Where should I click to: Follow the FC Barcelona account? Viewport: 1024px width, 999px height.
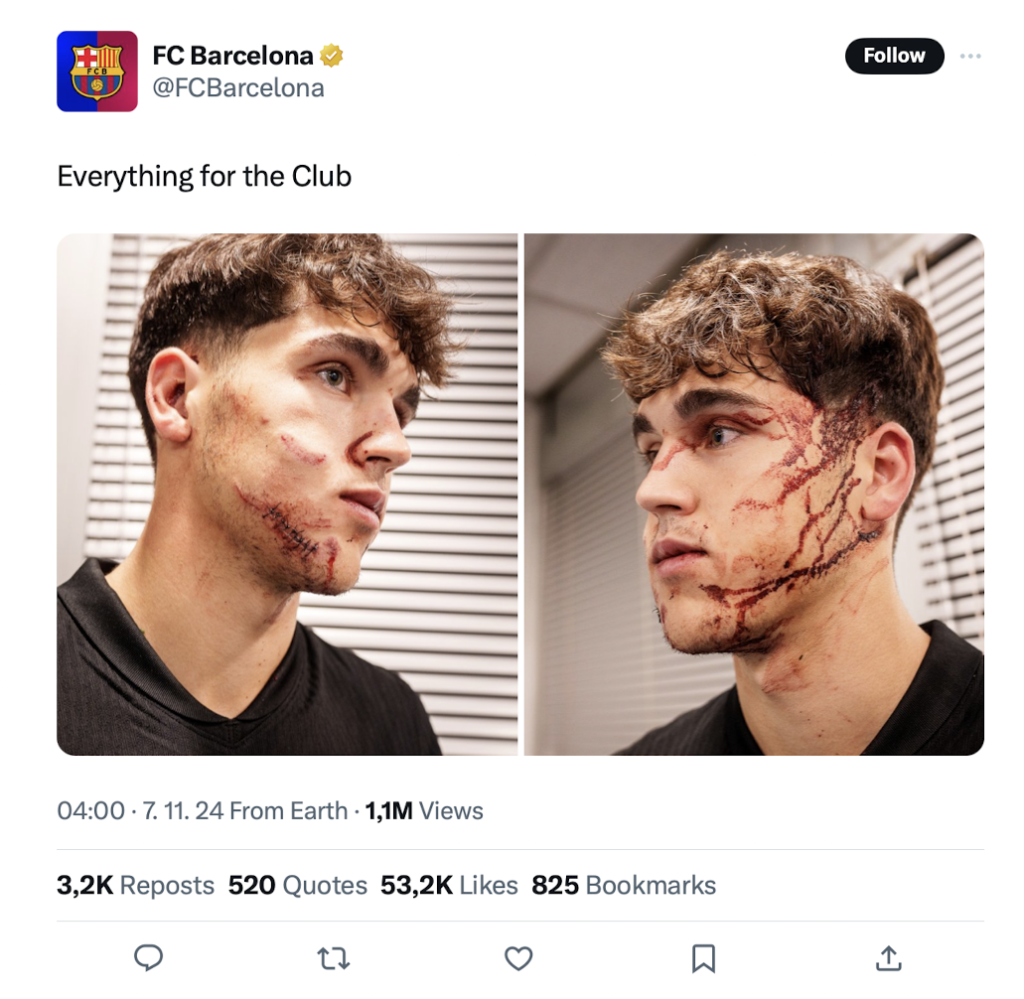(894, 56)
